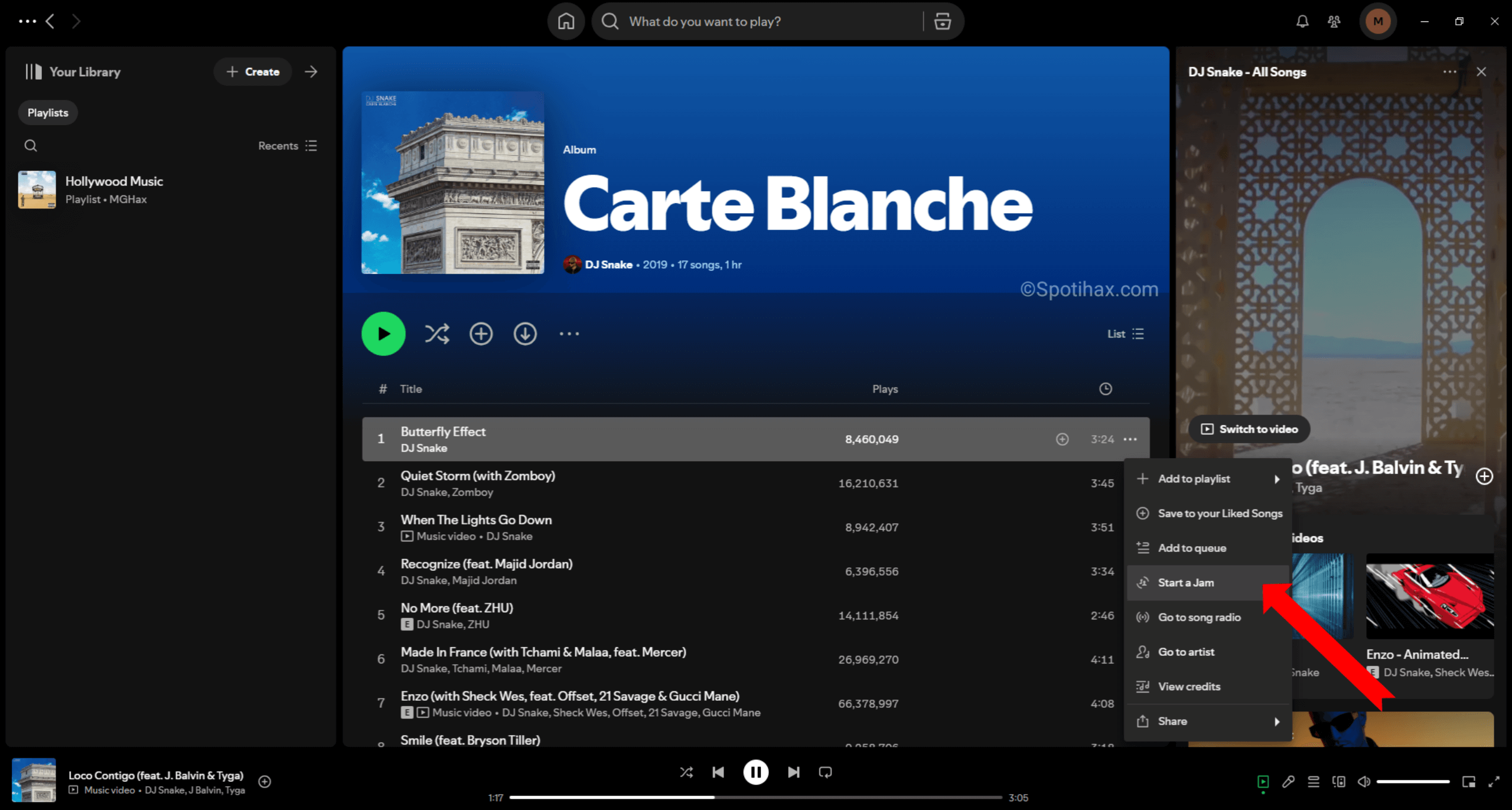Add Loco Contigo to Liked Songs in player bar
This screenshot has height=810, width=1512.
click(265, 782)
